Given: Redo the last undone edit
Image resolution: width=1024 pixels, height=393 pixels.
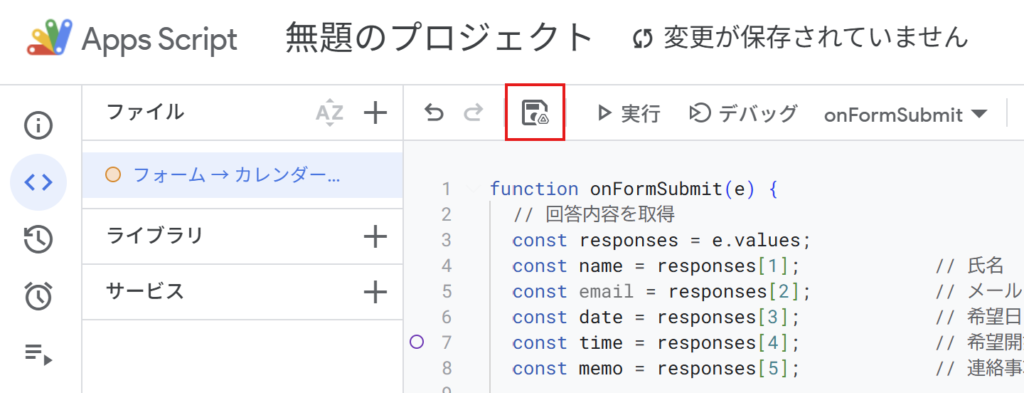Looking at the screenshot, I should tap(472, 114).
